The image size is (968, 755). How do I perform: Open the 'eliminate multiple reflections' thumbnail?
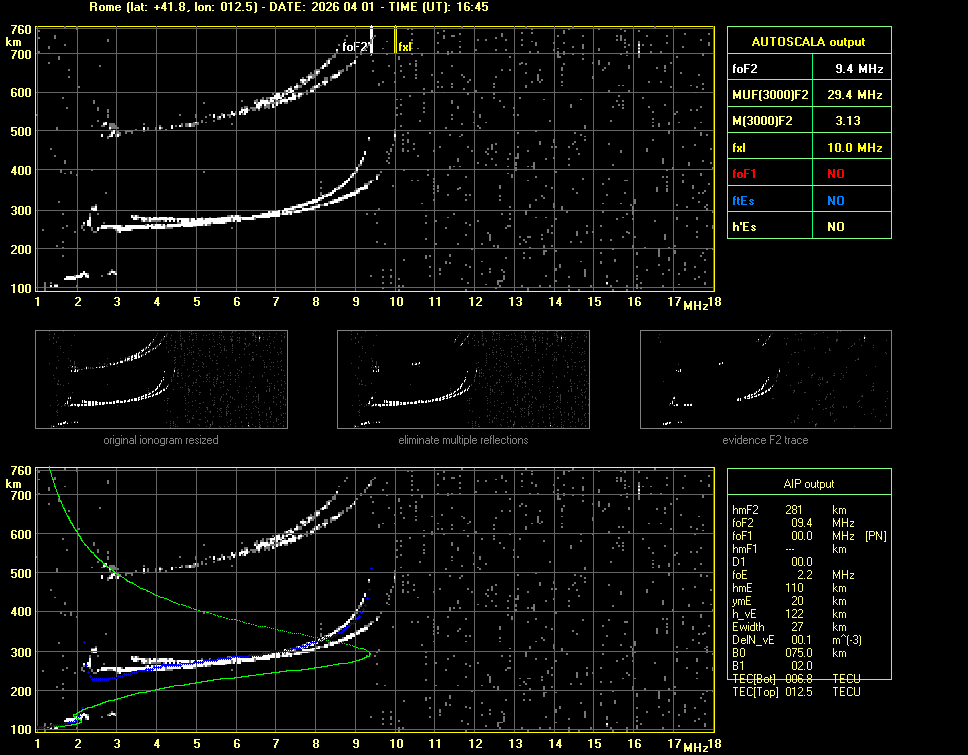[463, 379]
